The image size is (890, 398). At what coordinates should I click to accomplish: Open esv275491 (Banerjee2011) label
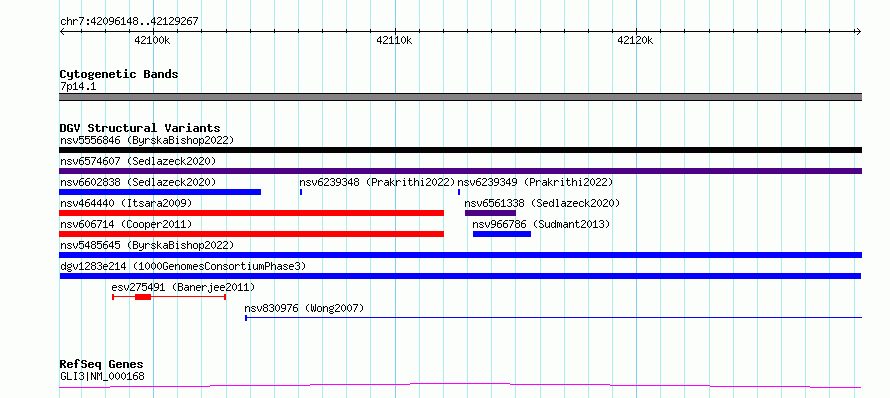point(183,287)
